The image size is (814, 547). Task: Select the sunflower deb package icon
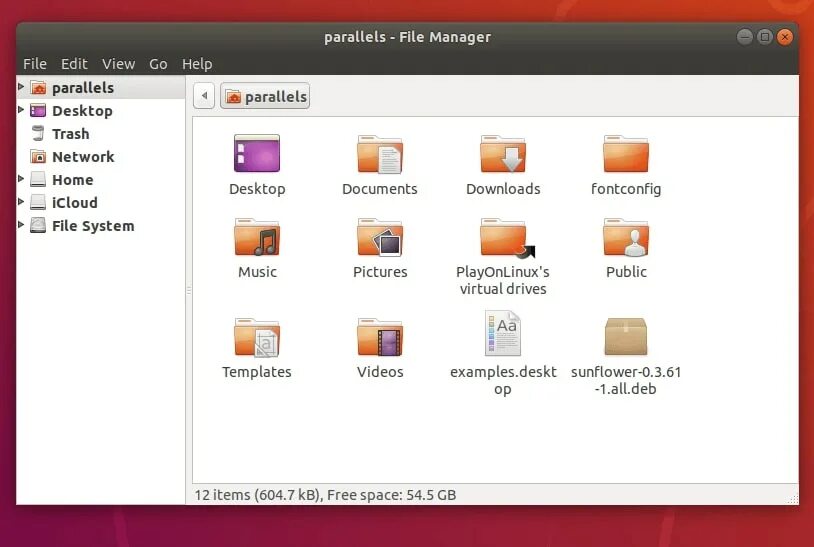pos(626,336)
